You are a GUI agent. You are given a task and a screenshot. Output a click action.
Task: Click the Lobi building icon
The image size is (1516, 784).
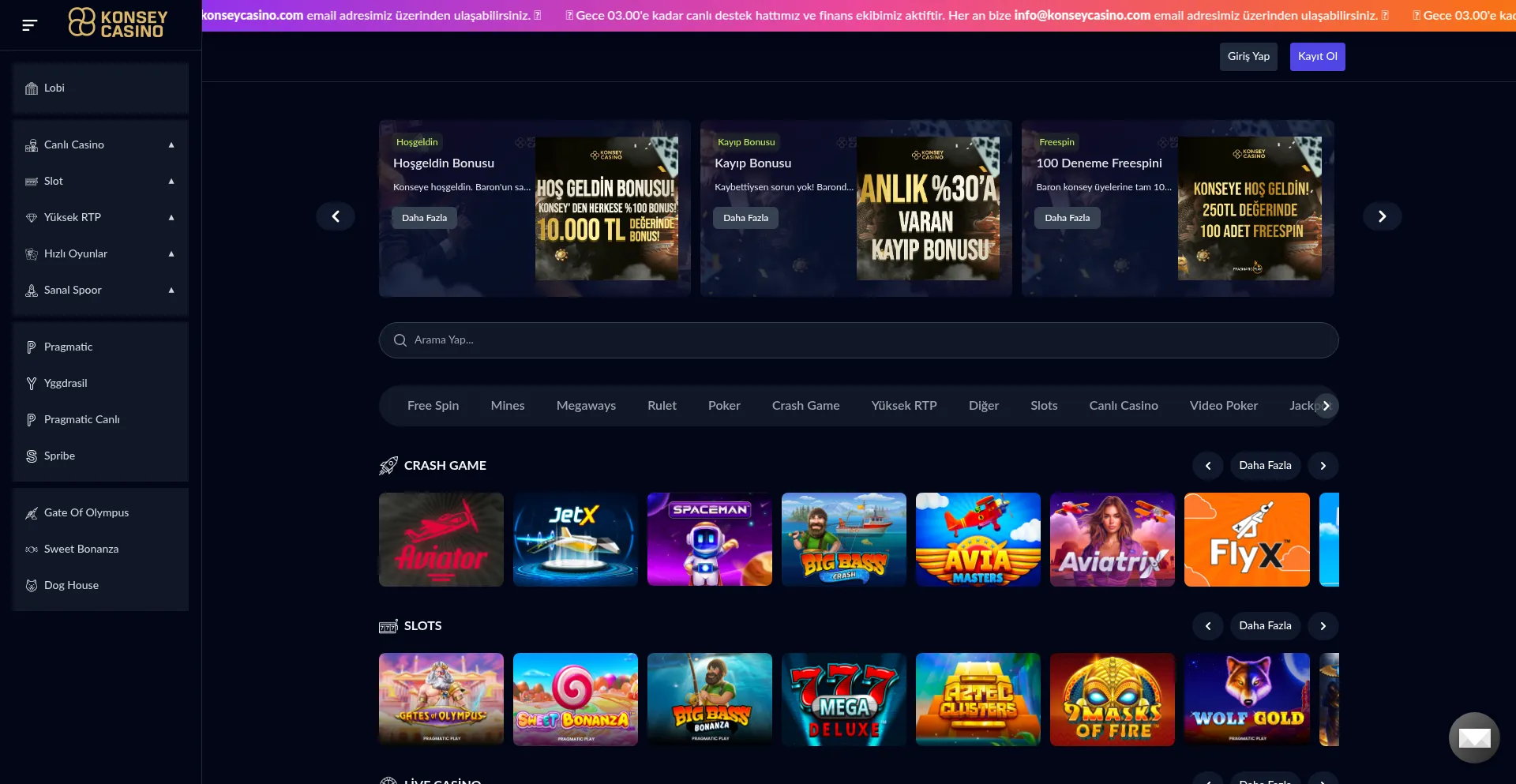(32, 88)
